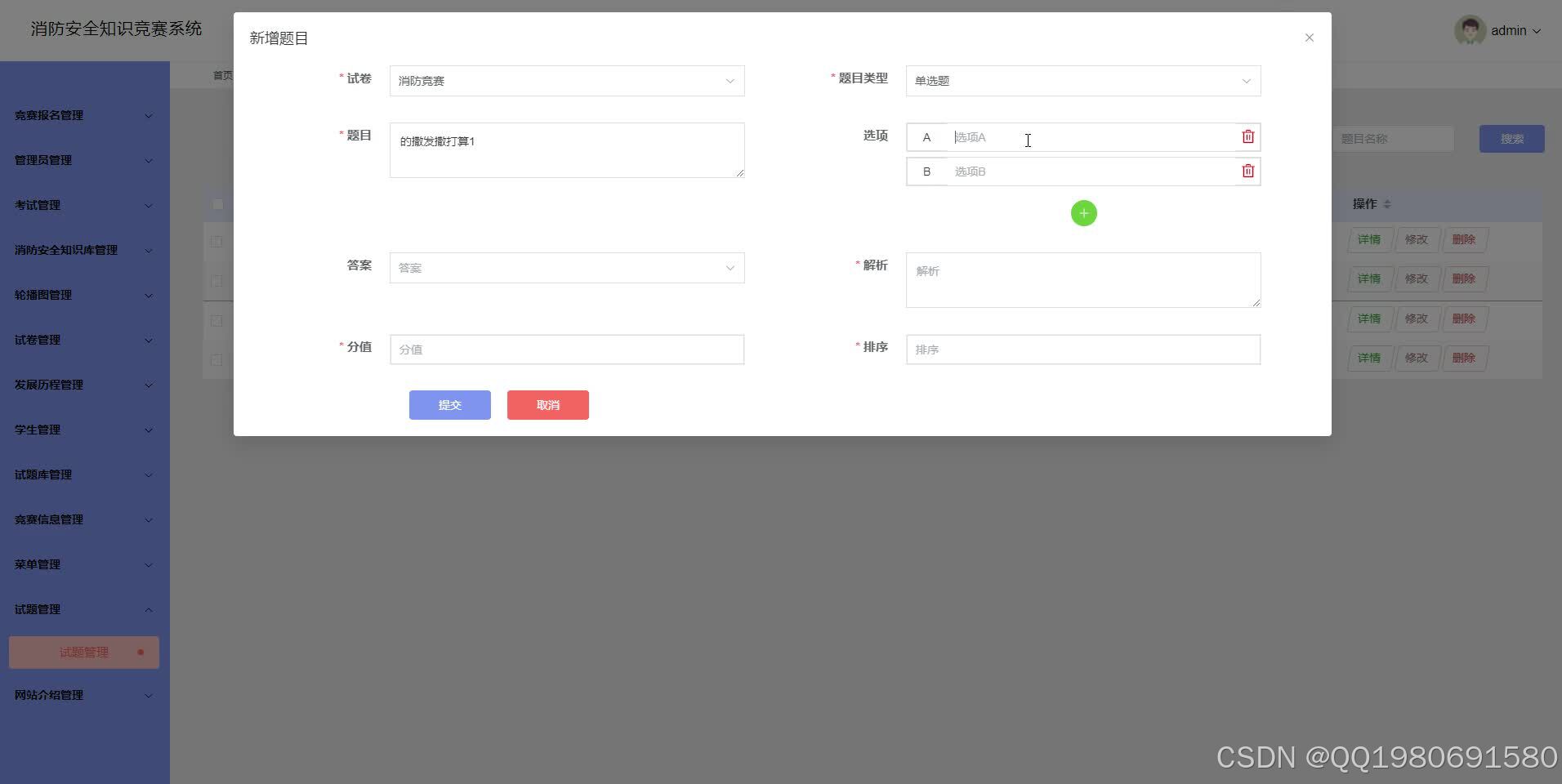Open the 答案 answer dropdown
The image size is (1562, 784).
566,267
